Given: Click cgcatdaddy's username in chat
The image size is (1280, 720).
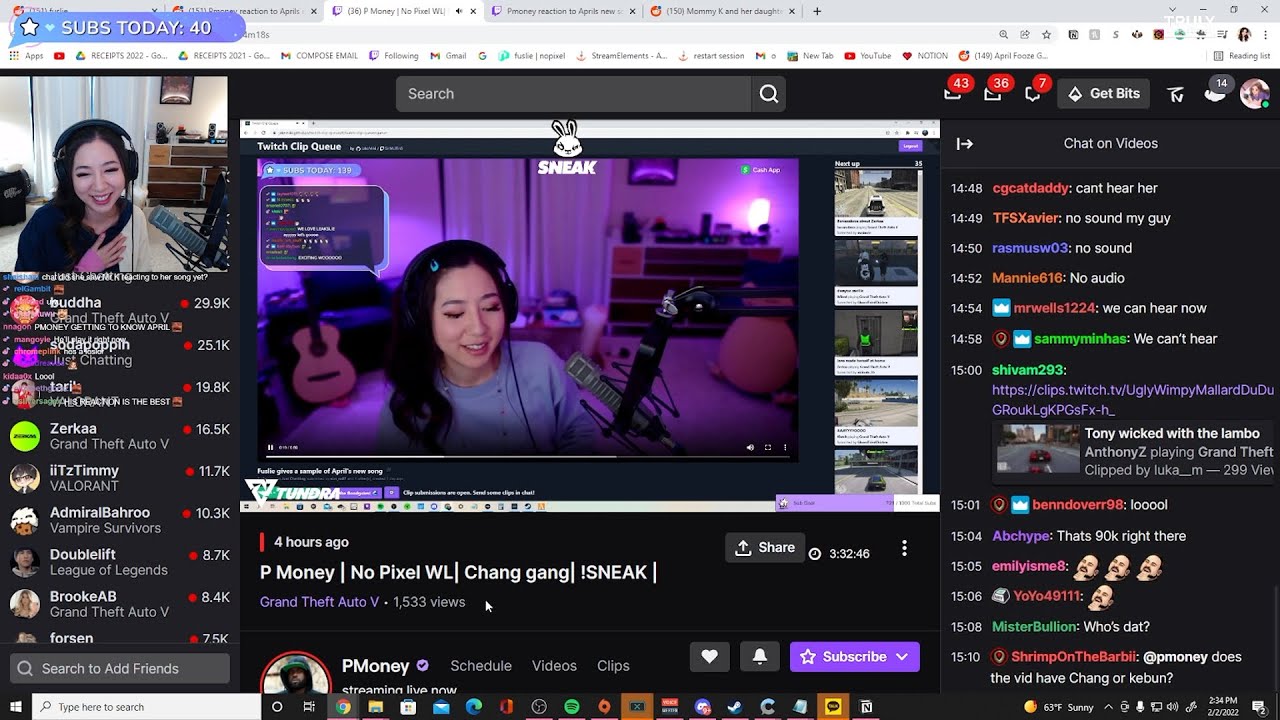Looking at the screenshot, I should pyautogui.click(x=1030, y=188).
